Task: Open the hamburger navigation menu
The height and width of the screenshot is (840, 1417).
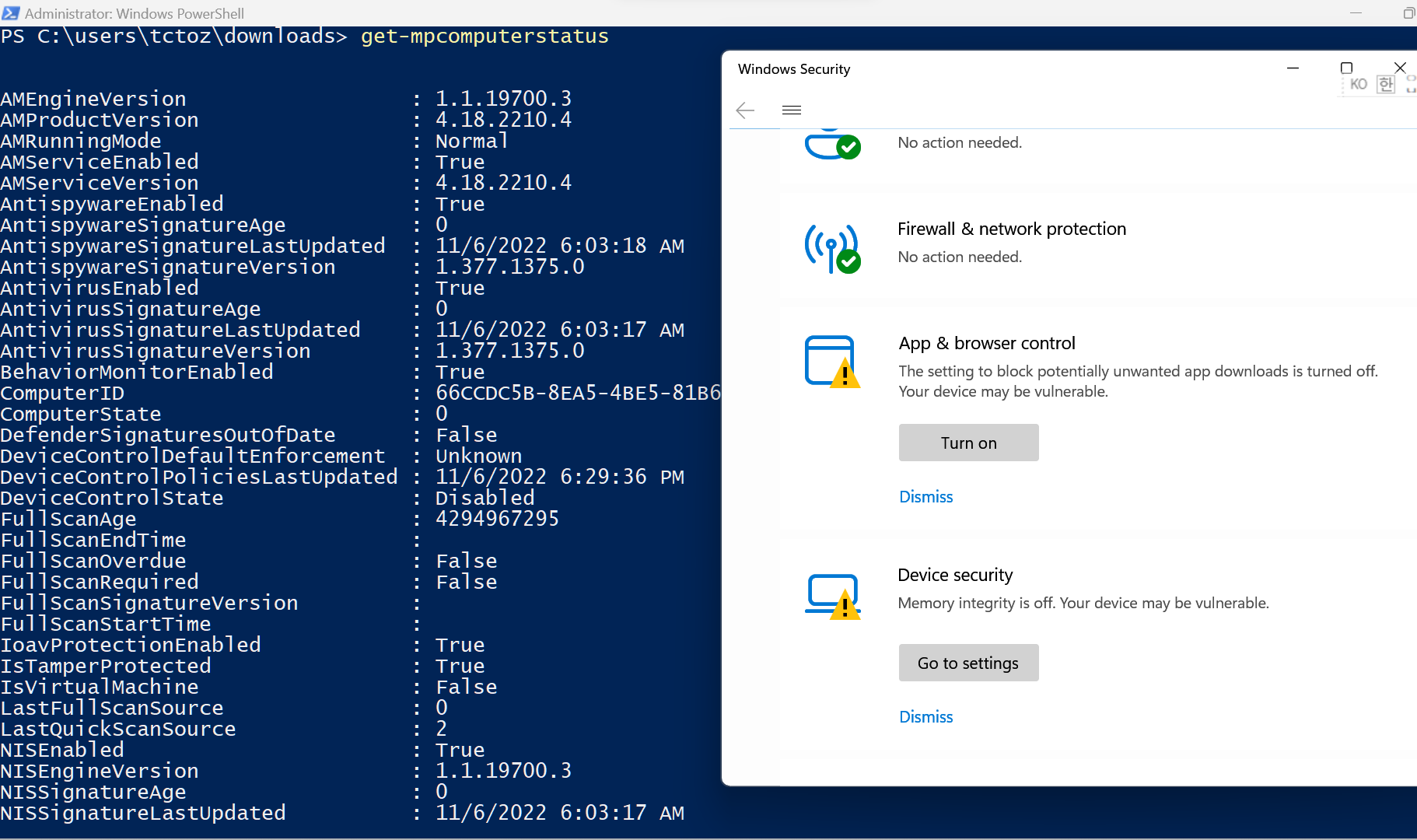Action: (x=792, y=110)
